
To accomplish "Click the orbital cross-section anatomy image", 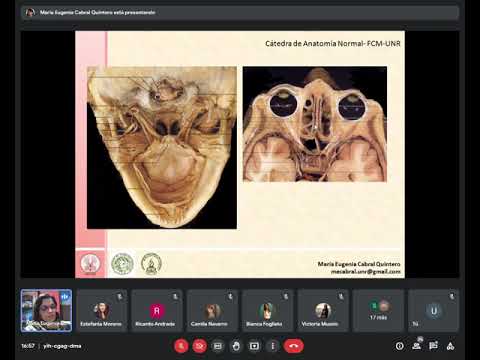I will (315, 124).
